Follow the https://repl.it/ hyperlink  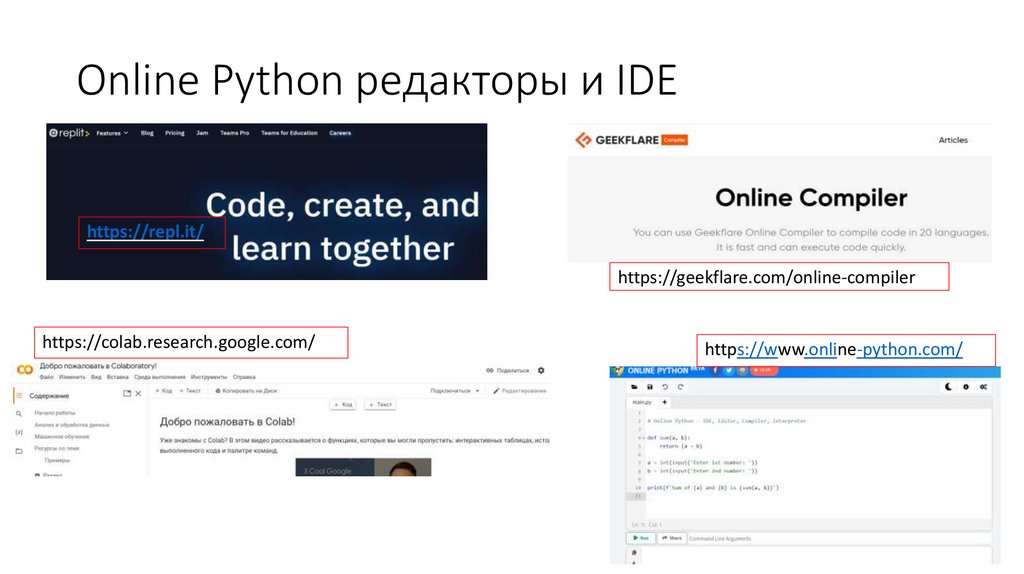point(145,232)
